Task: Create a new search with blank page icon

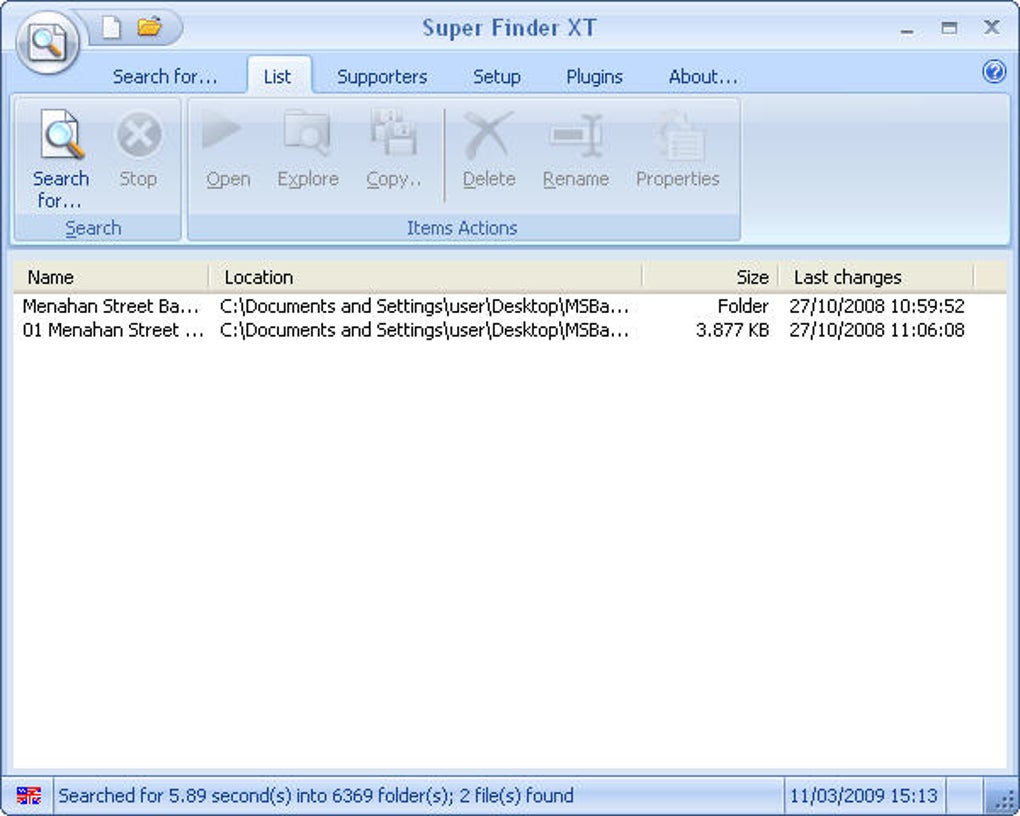Action: [112, 27]
